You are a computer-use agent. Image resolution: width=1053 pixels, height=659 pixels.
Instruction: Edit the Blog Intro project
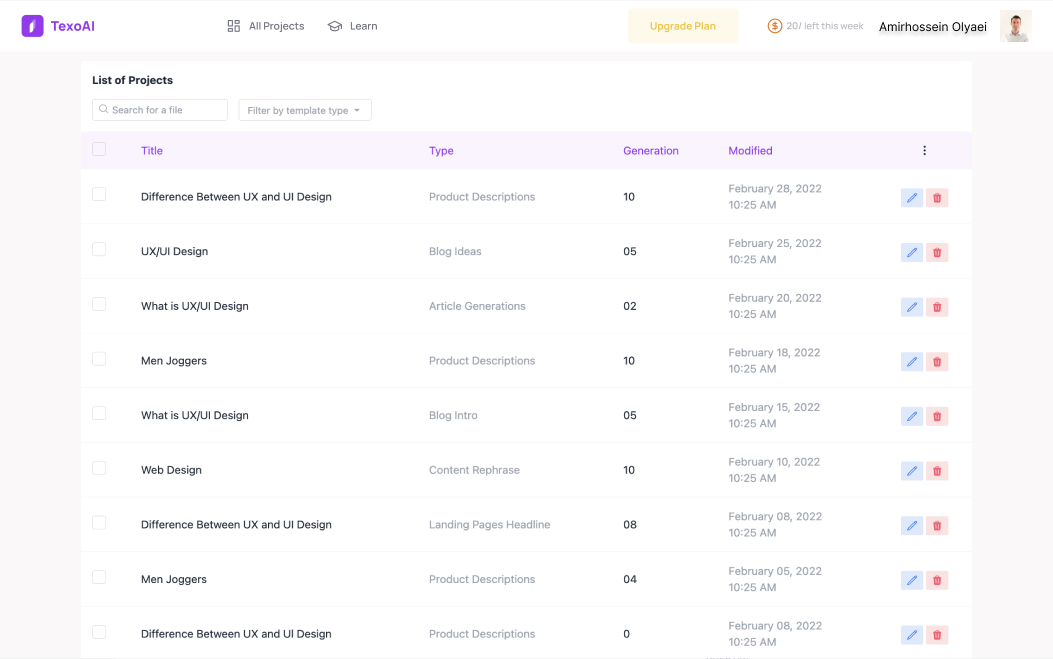tap(911, 416)
